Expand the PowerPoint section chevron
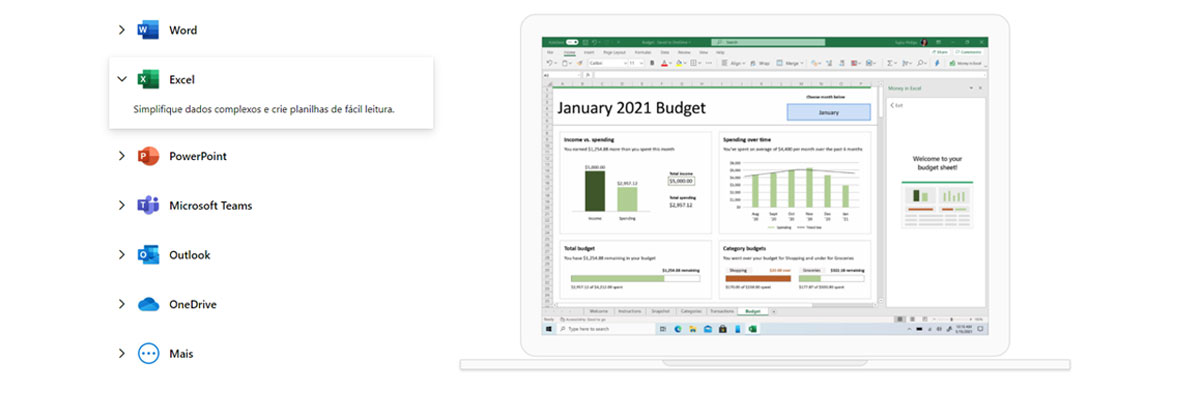 121,156
